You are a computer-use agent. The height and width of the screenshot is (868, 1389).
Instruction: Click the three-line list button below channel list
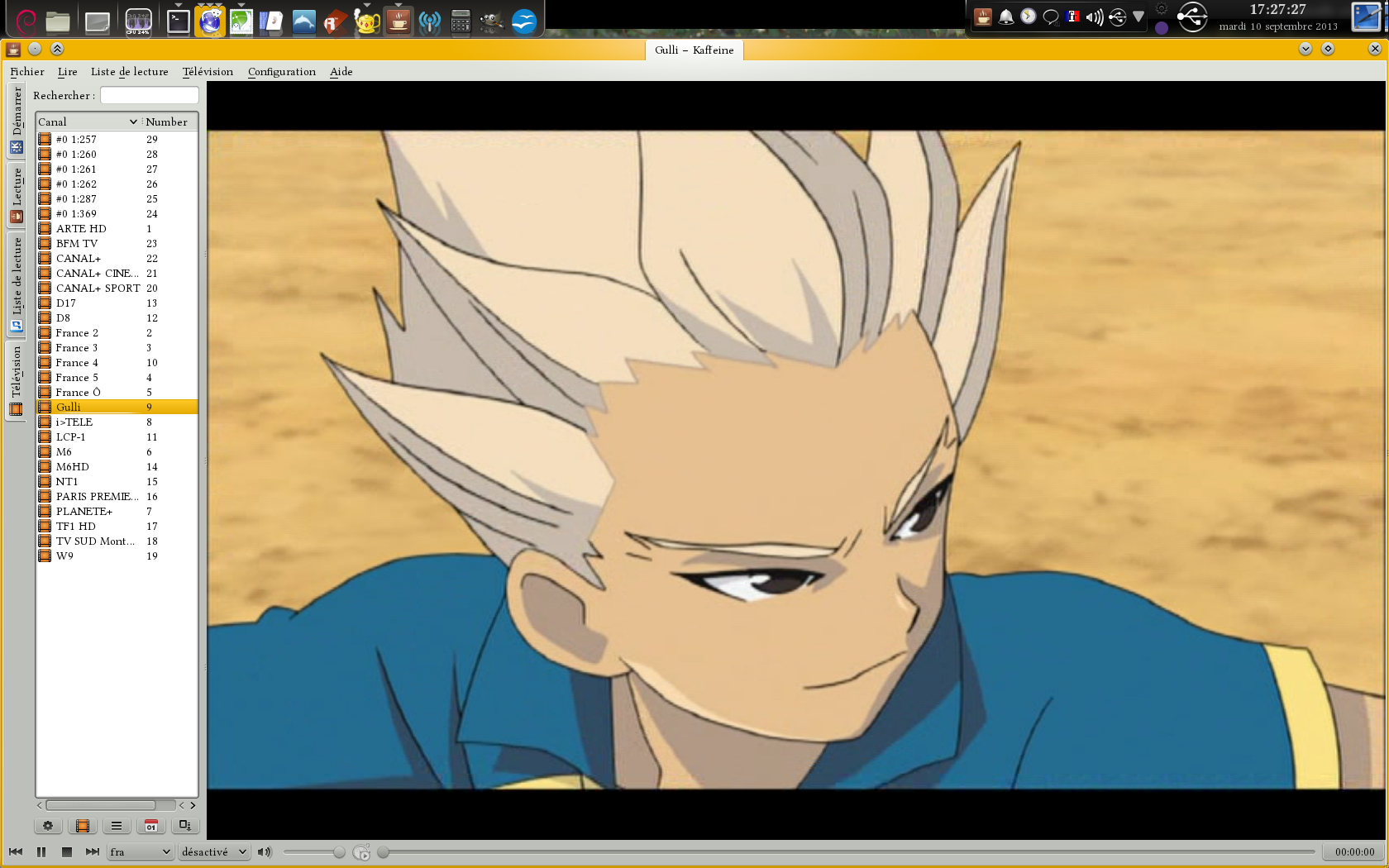tap(117, 826)
